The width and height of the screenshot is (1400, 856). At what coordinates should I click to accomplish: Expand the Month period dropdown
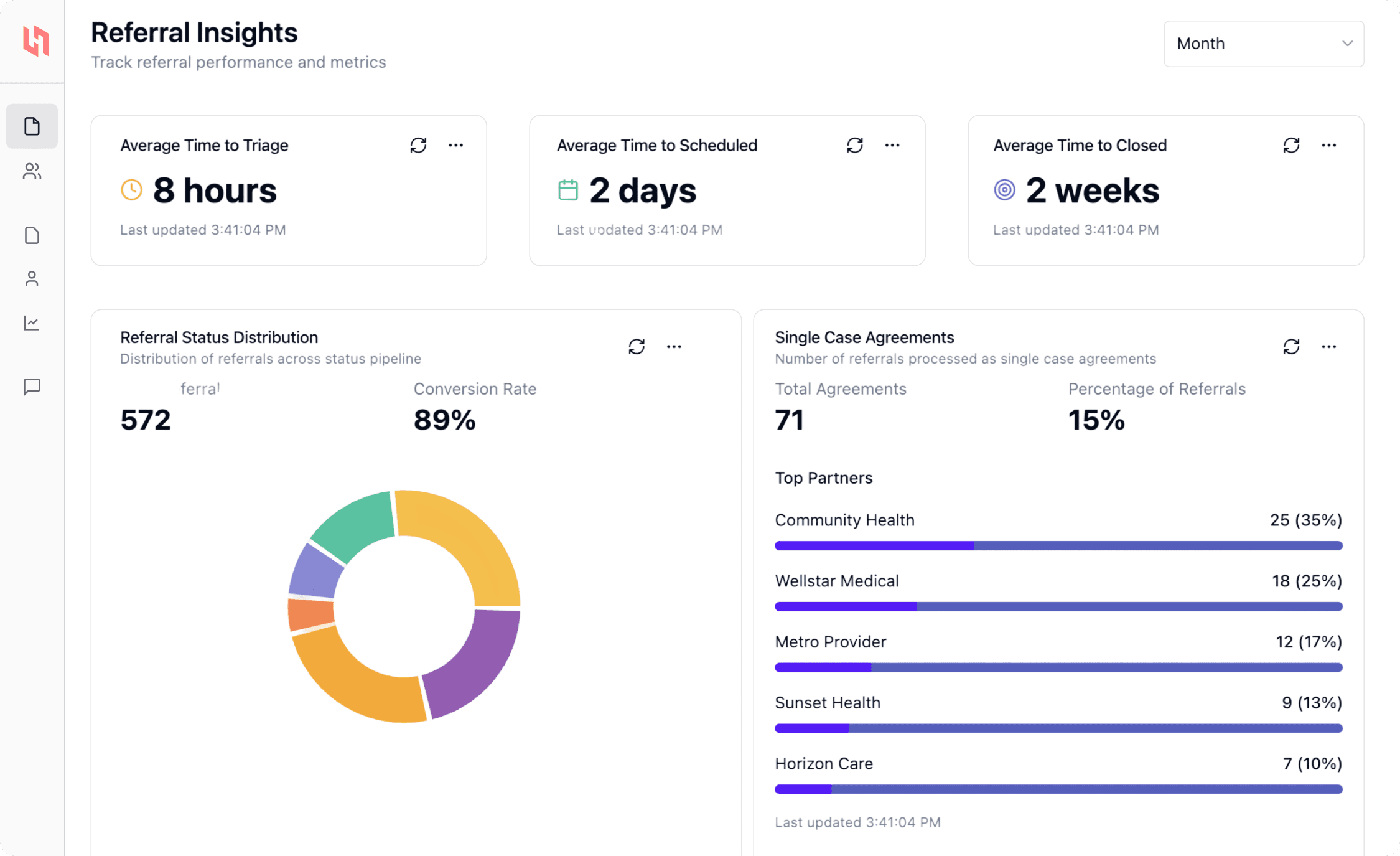[1263, 44]
